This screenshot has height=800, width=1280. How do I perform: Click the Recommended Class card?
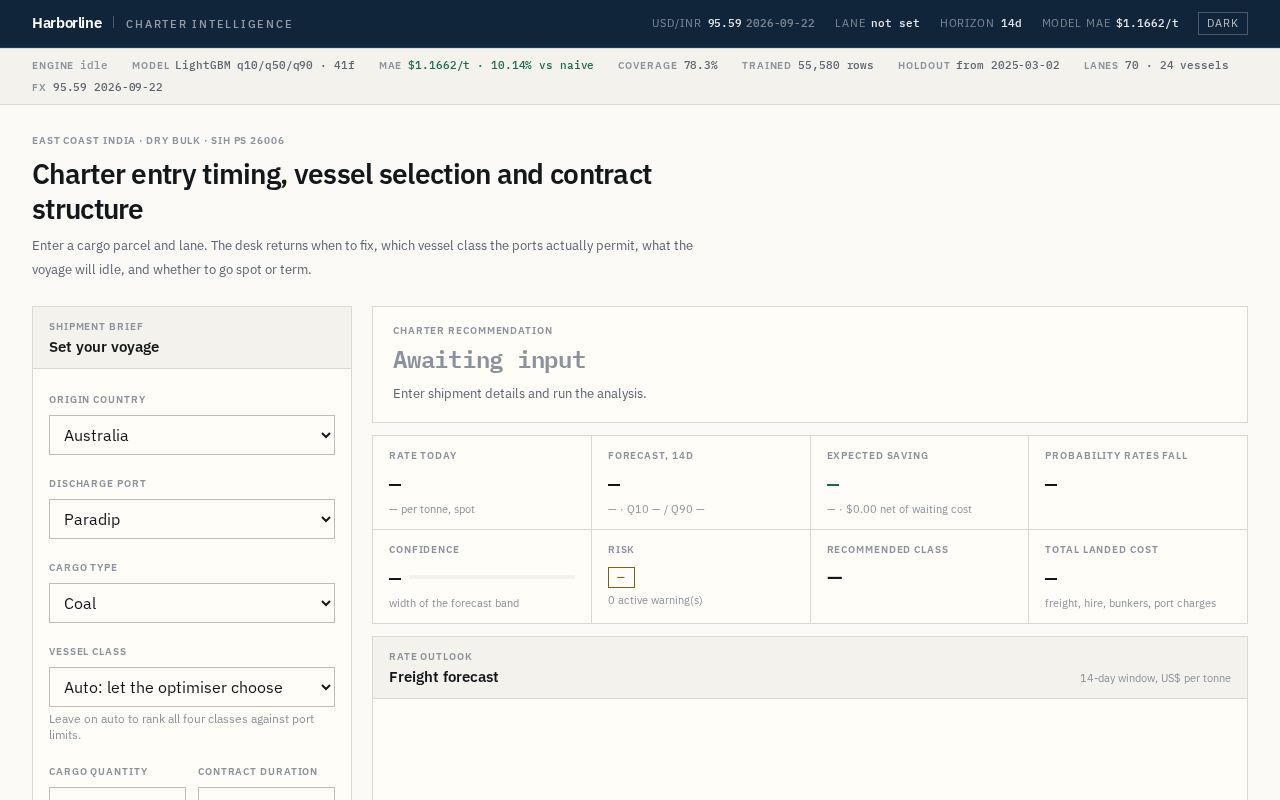919,577
